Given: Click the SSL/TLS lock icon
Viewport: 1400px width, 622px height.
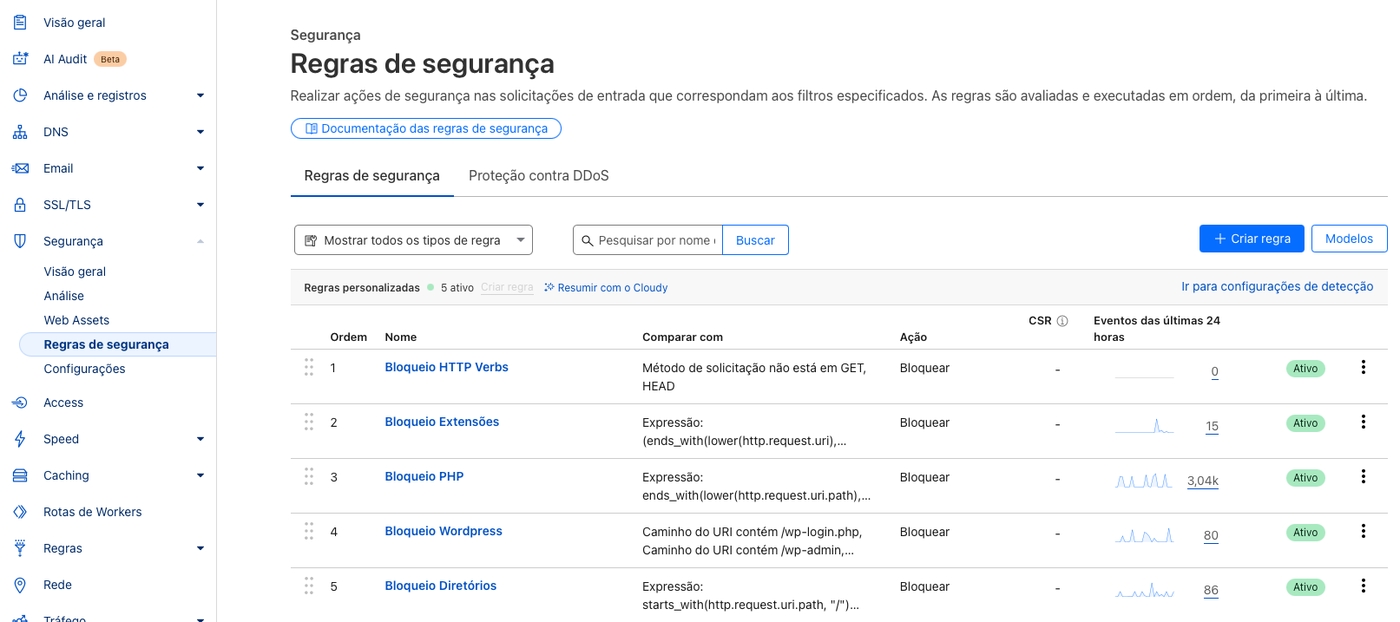Looking at the screenshot, I should pyautogui.click(x=20, y=205).
